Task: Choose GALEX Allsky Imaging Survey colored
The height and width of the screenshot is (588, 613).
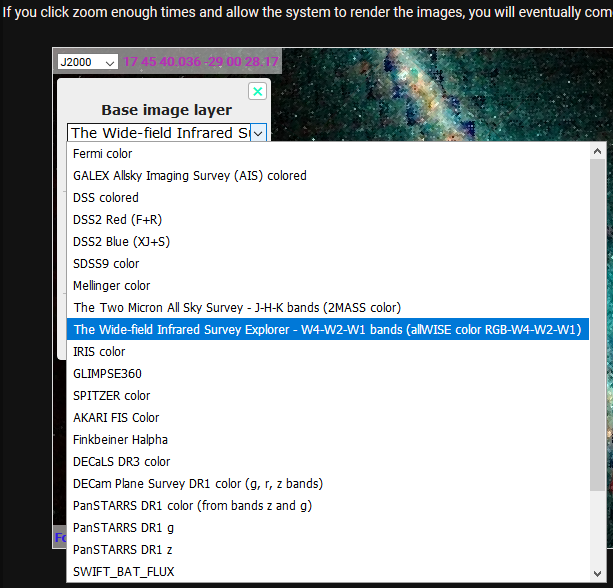Action: (x=190, y=176)
